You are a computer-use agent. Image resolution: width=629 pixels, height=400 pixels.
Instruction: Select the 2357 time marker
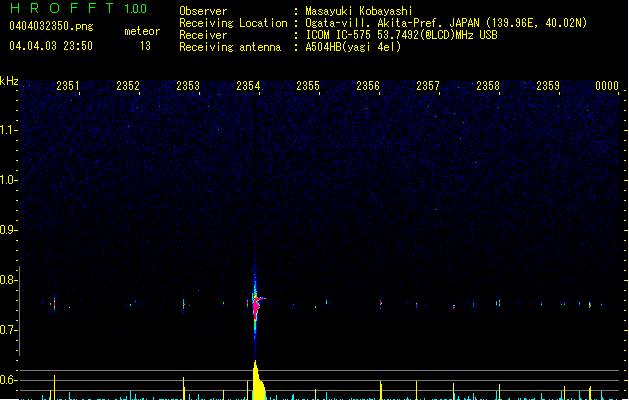pos(428,87)
